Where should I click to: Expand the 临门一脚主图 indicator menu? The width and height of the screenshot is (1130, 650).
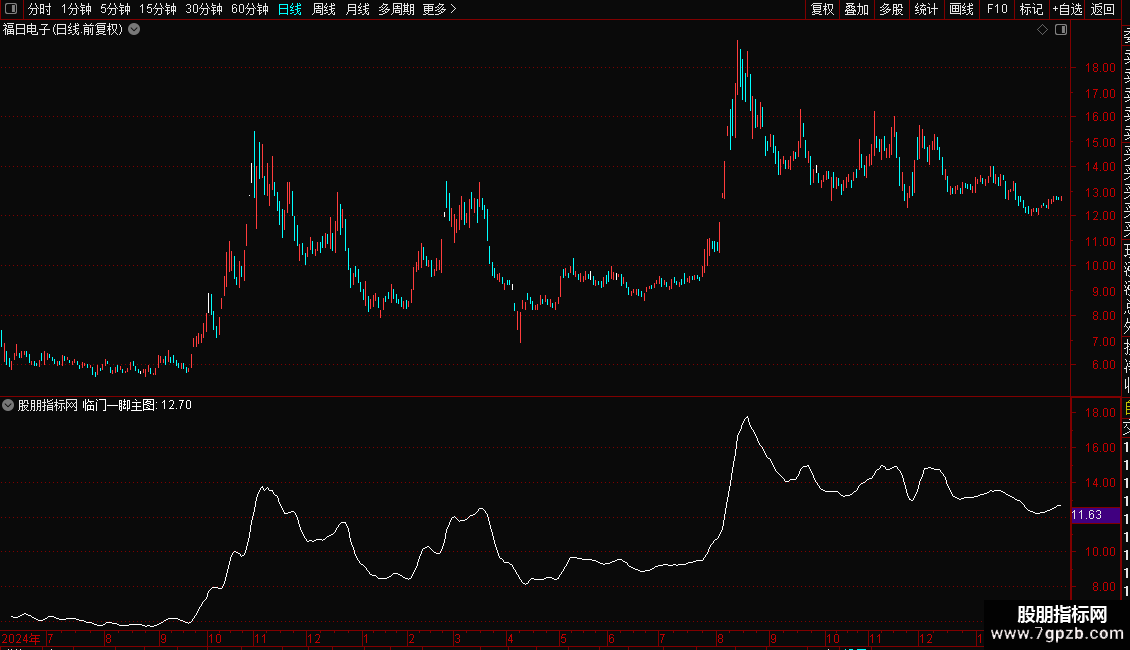point(8,405)
